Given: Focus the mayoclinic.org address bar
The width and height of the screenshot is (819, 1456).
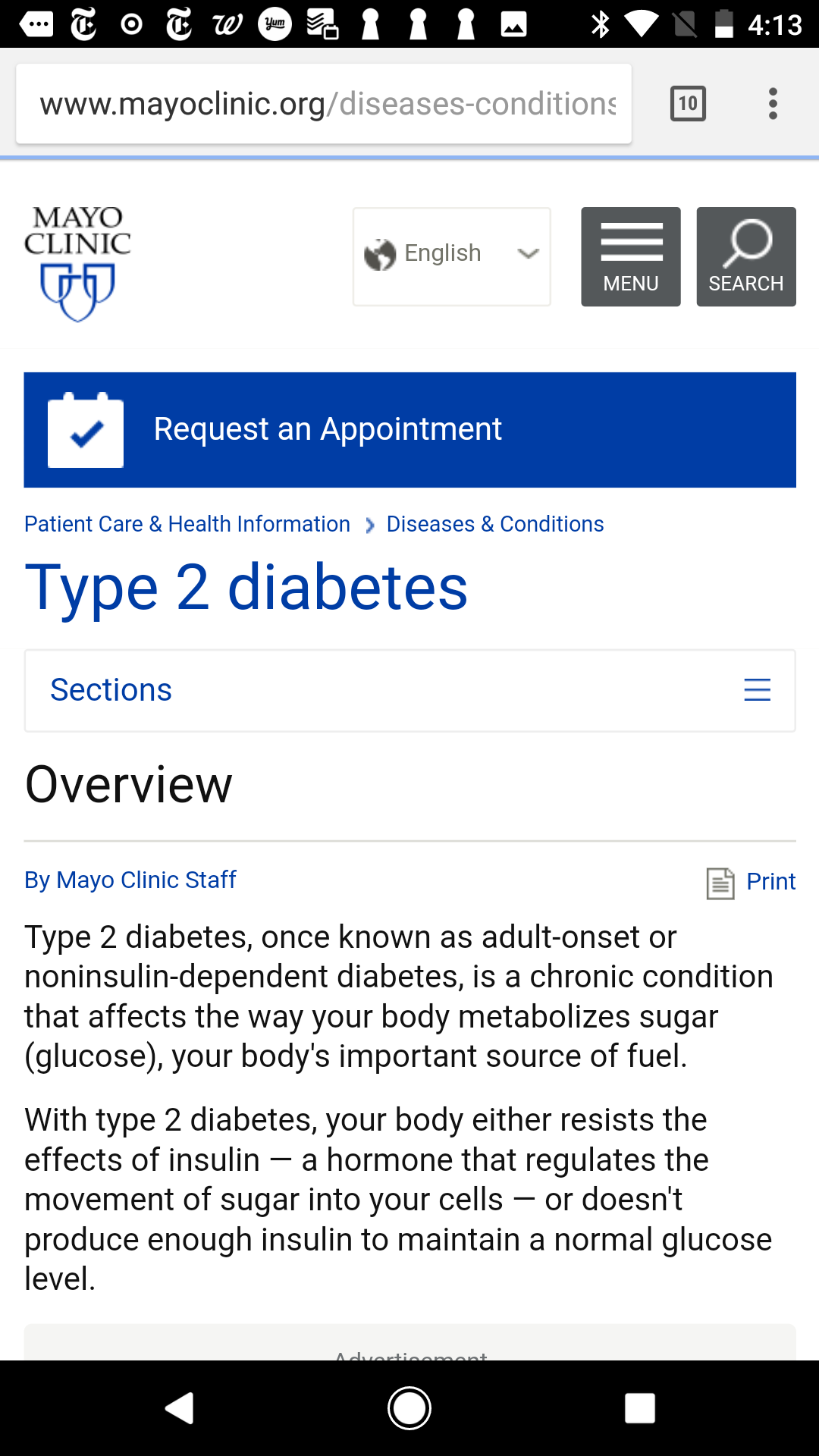Looking at the screenshot, I should click(326, 103).
